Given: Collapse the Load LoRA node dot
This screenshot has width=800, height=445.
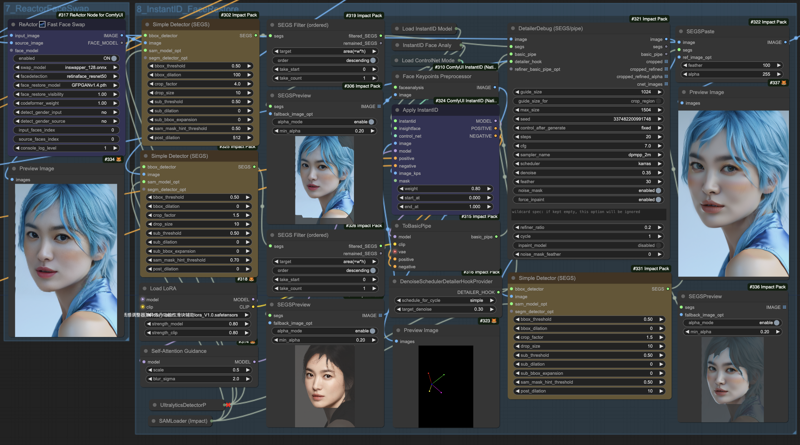Looking at the screenshot, I should [x=145, y=288].
